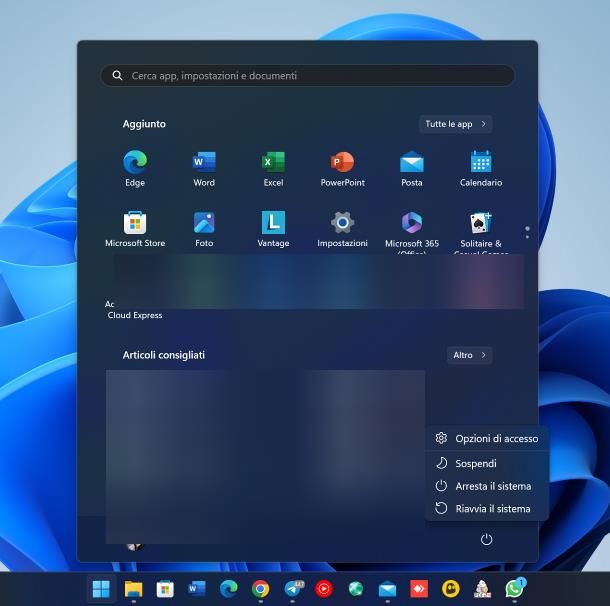The height and width of the screenshot is (606, 610).
Task: Open the Edge pinned app
Action: [x=135, y=168]
